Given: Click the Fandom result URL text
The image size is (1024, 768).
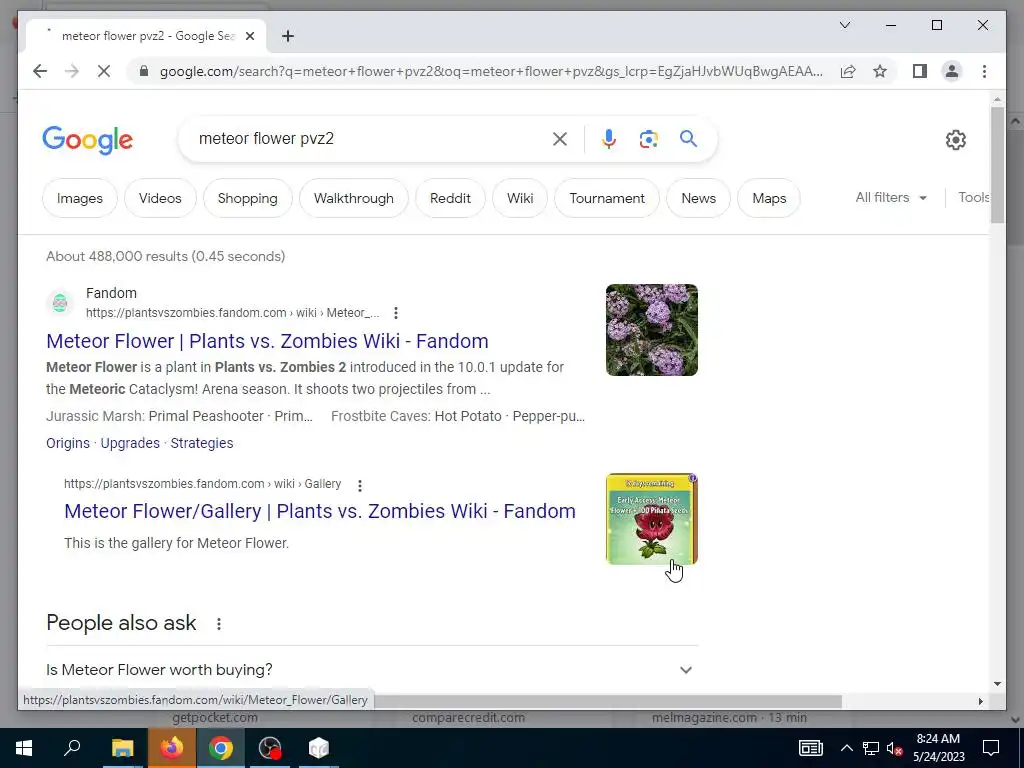Looking at the screenshot, I should (232, 313).
